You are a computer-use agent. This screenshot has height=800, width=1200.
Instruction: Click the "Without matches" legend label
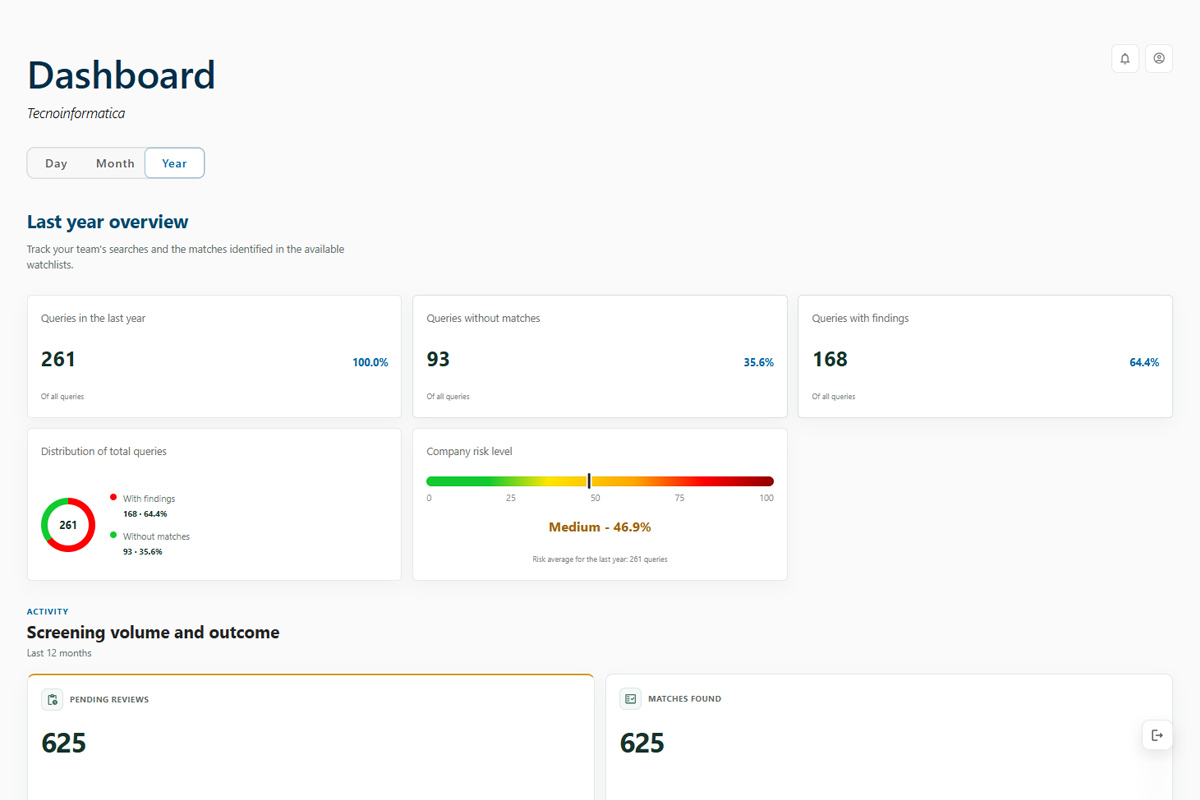point(156,536)
